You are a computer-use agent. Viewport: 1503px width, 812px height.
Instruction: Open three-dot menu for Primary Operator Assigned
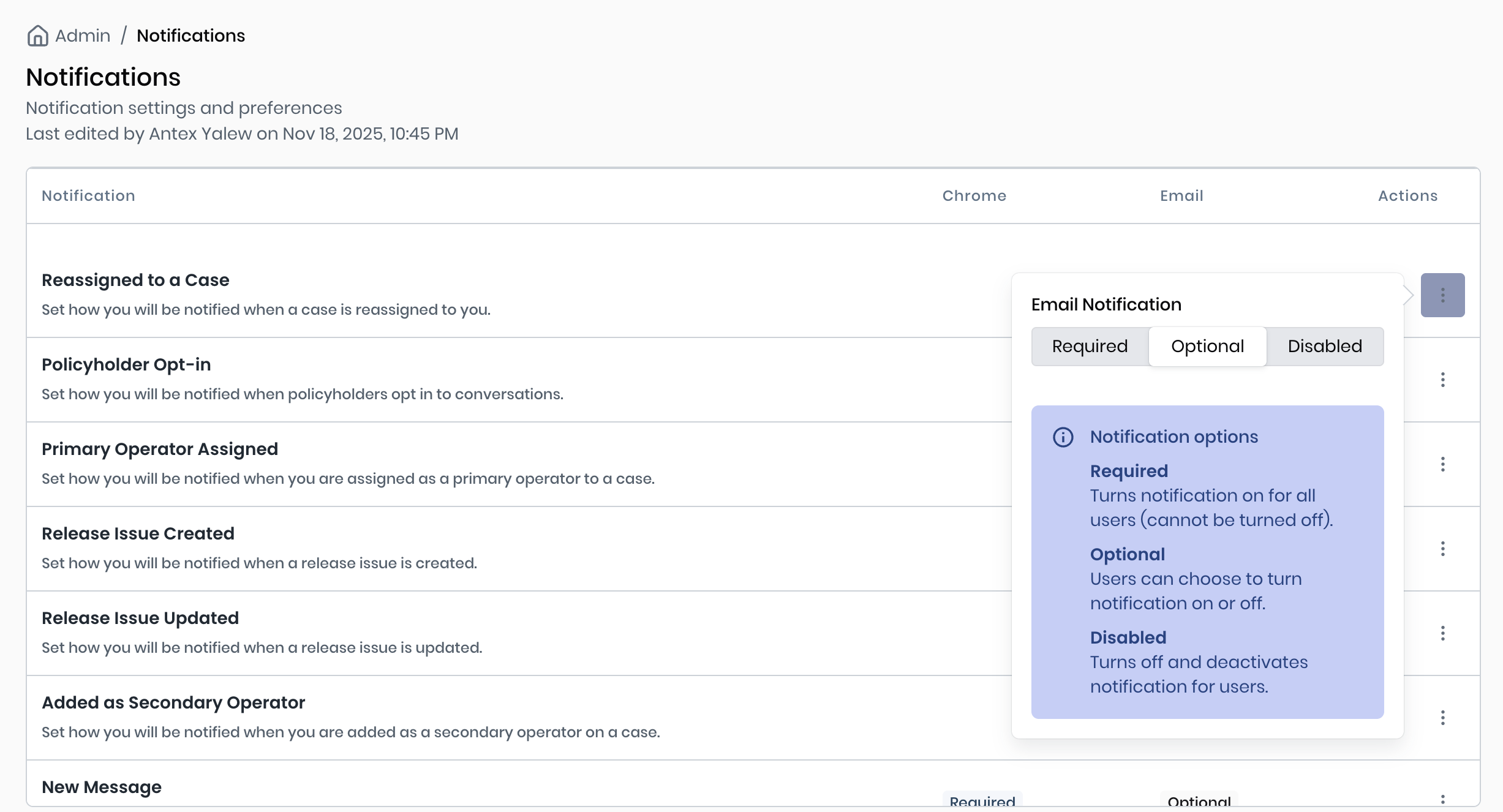[x=1442, y=464]
